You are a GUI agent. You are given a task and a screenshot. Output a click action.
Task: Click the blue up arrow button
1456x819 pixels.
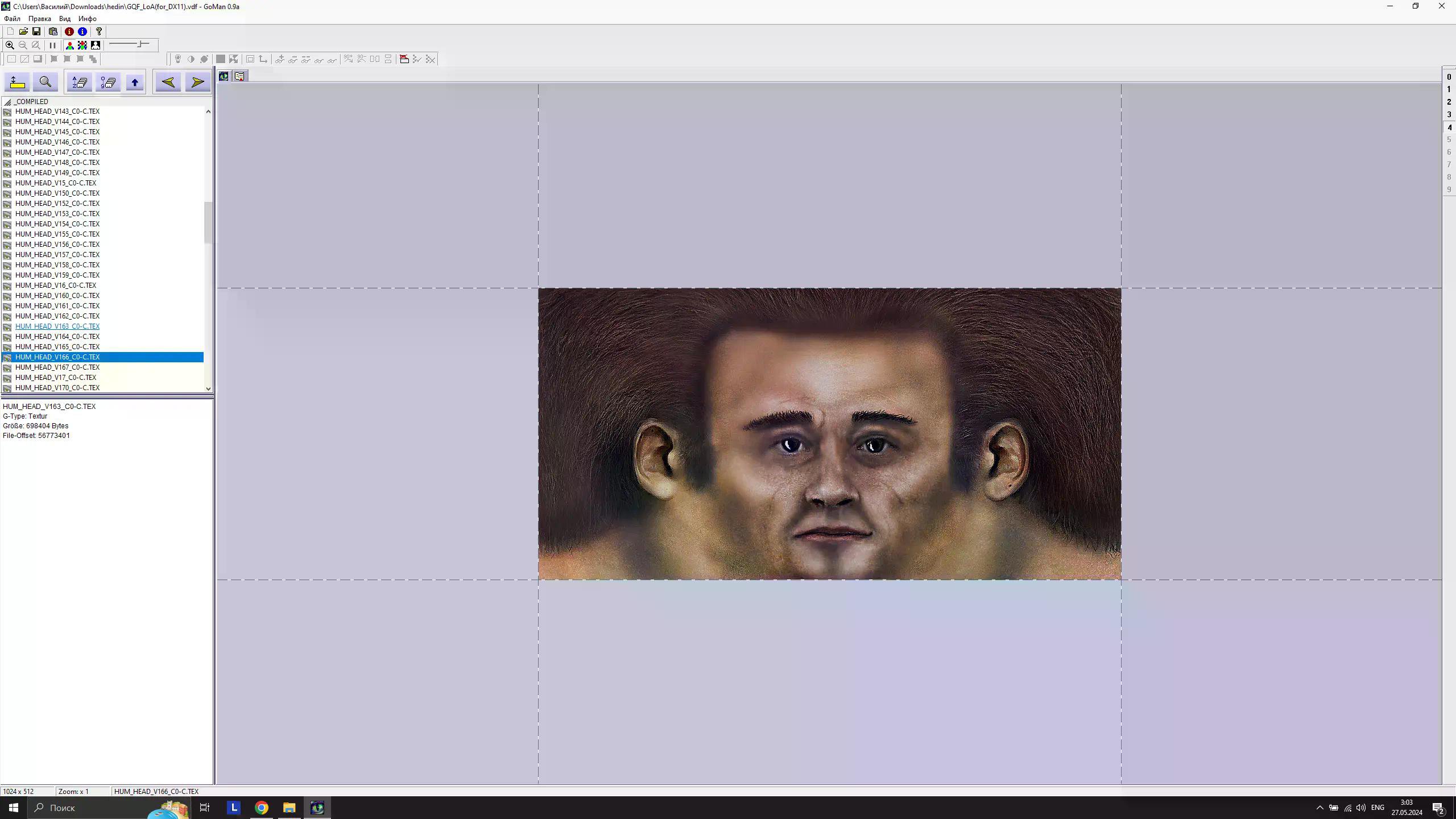coord(135,82)
